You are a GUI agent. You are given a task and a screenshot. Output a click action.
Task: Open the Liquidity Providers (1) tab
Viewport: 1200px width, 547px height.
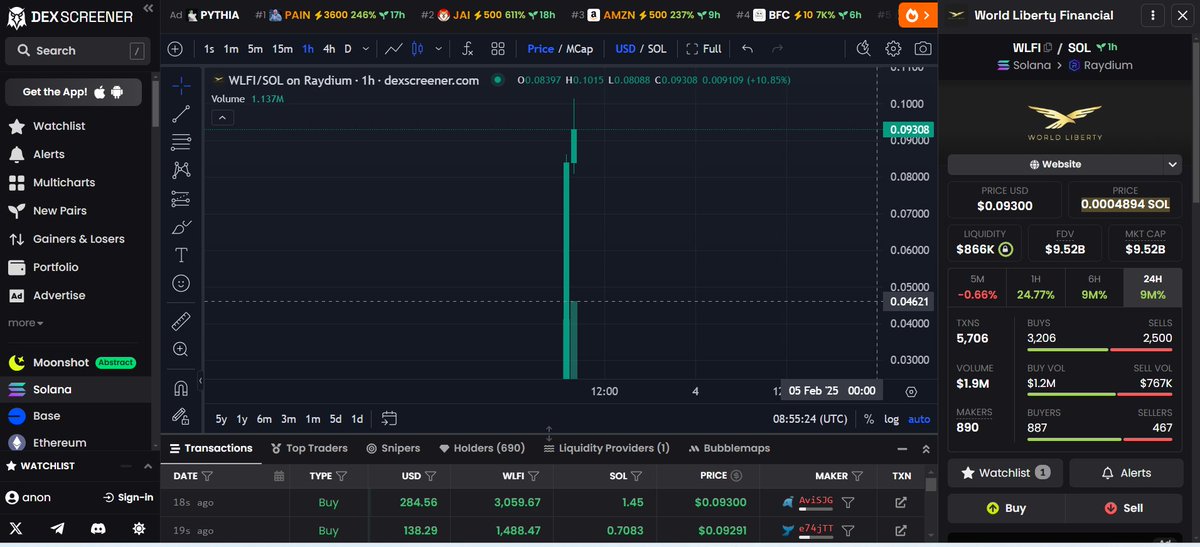(x=607, y=448)
